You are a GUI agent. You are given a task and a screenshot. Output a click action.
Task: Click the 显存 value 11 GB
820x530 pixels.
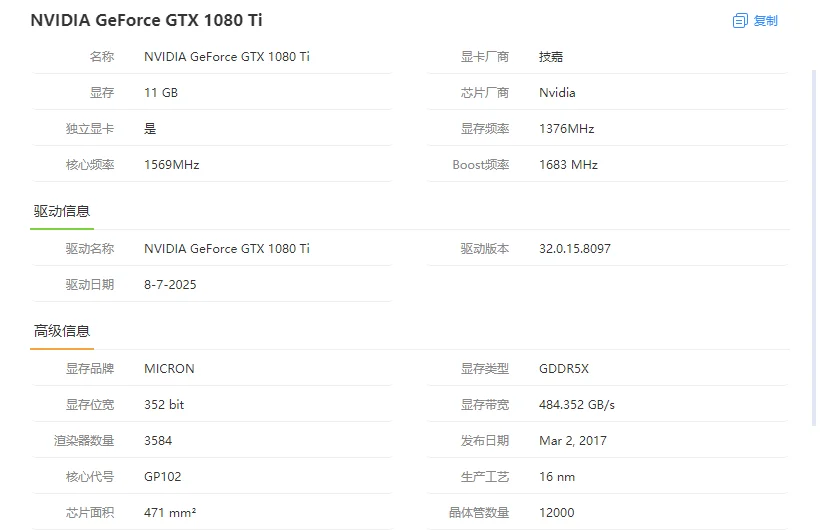[x=161, y=93]
